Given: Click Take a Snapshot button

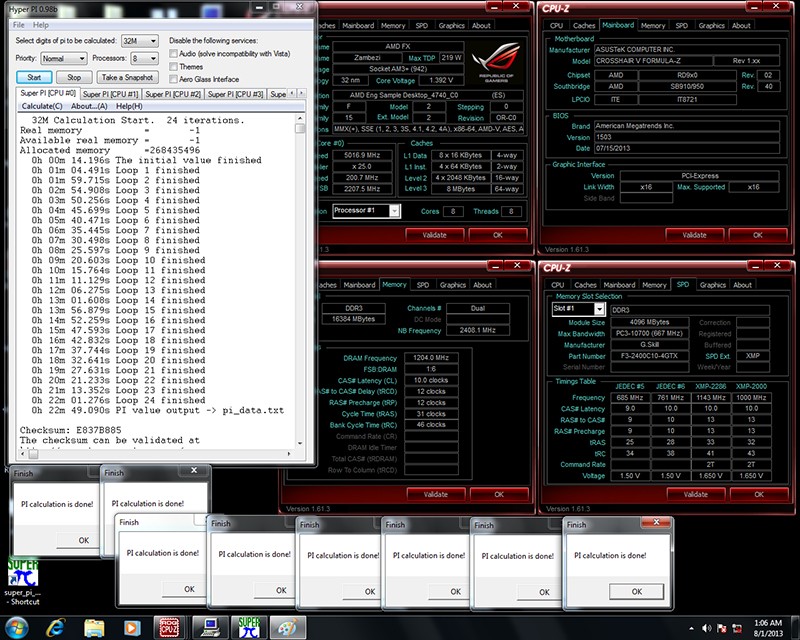Looking at the screenshot, I should (x=127, y=78).
